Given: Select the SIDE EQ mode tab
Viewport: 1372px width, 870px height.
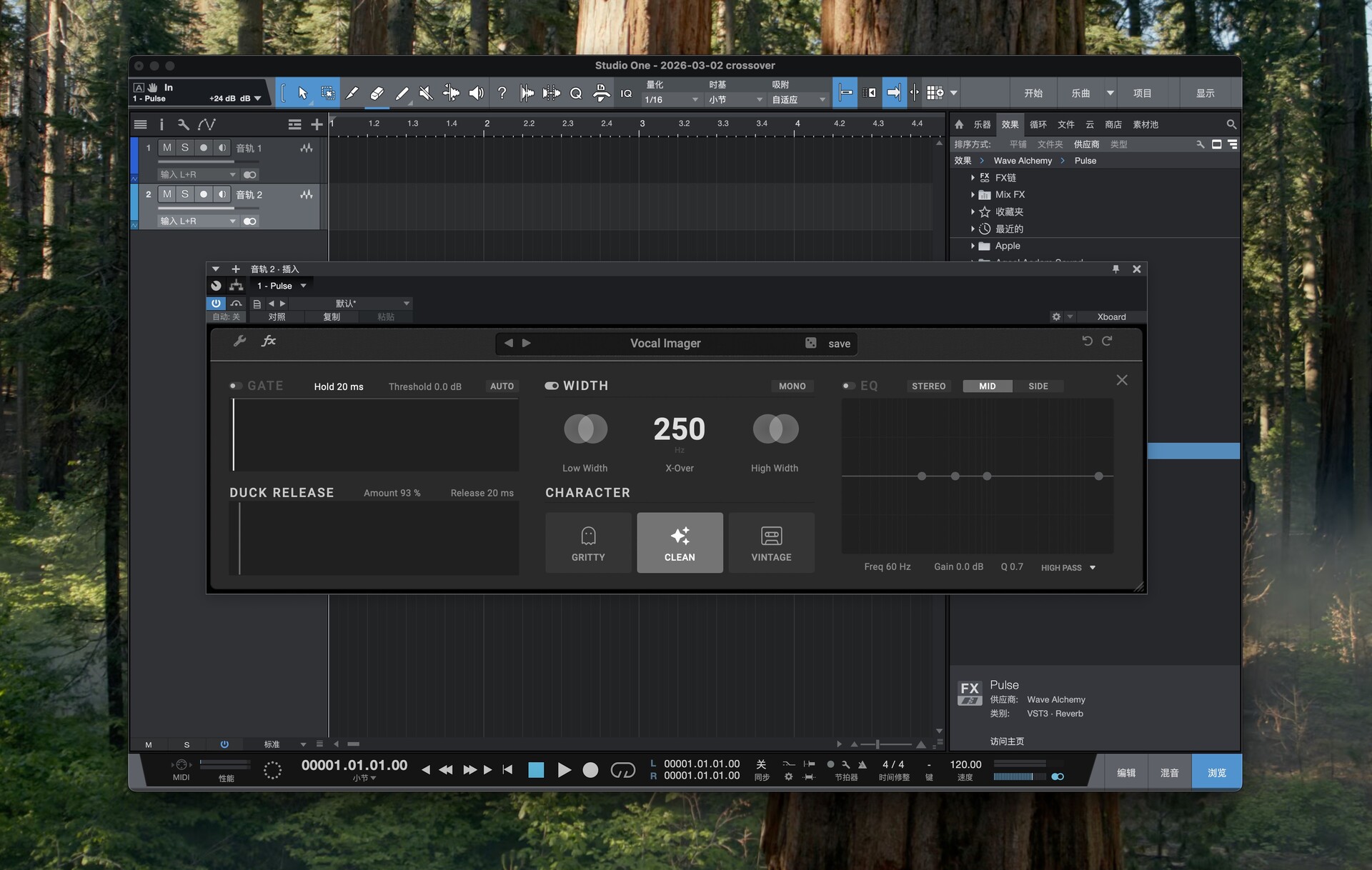Looking at the screenshot, I should click(x=1038, y=386).
